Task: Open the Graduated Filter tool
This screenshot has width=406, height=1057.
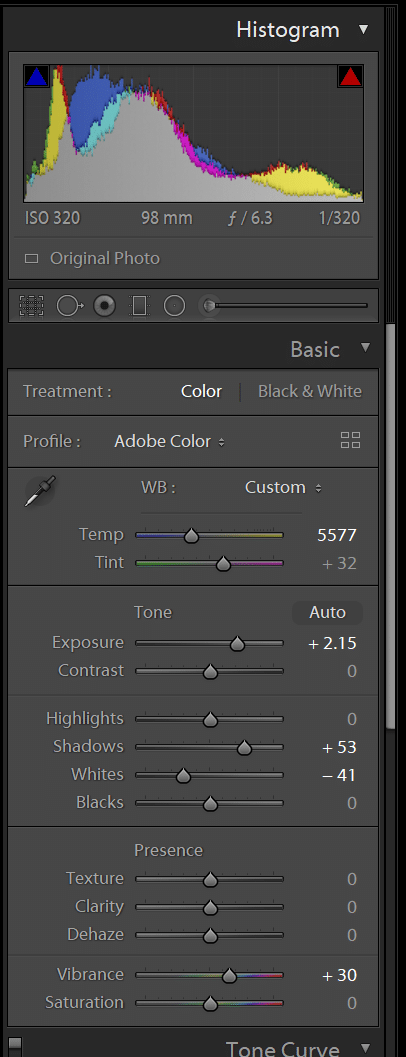Action: (x=138, y=306)
